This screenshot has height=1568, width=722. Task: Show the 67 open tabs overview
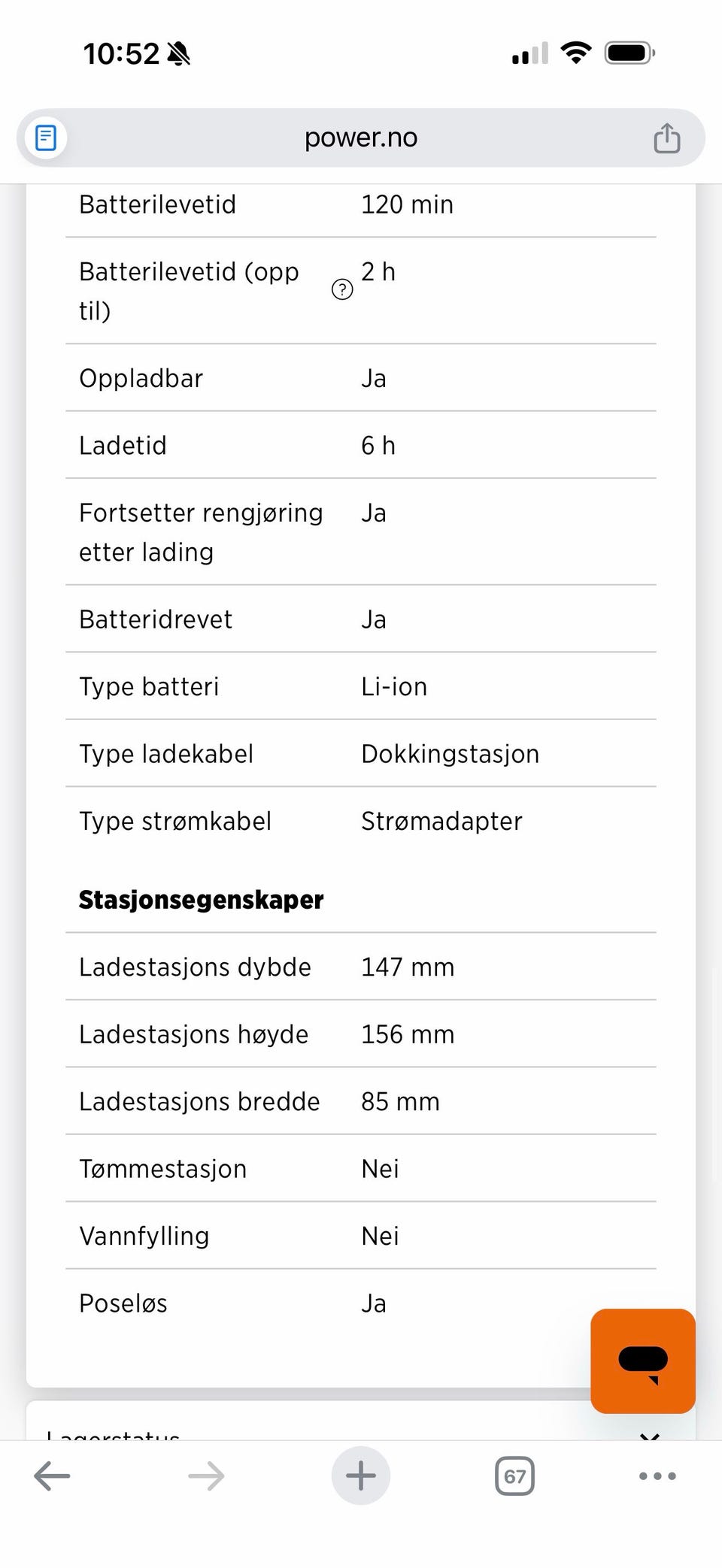pos(515,1476)
